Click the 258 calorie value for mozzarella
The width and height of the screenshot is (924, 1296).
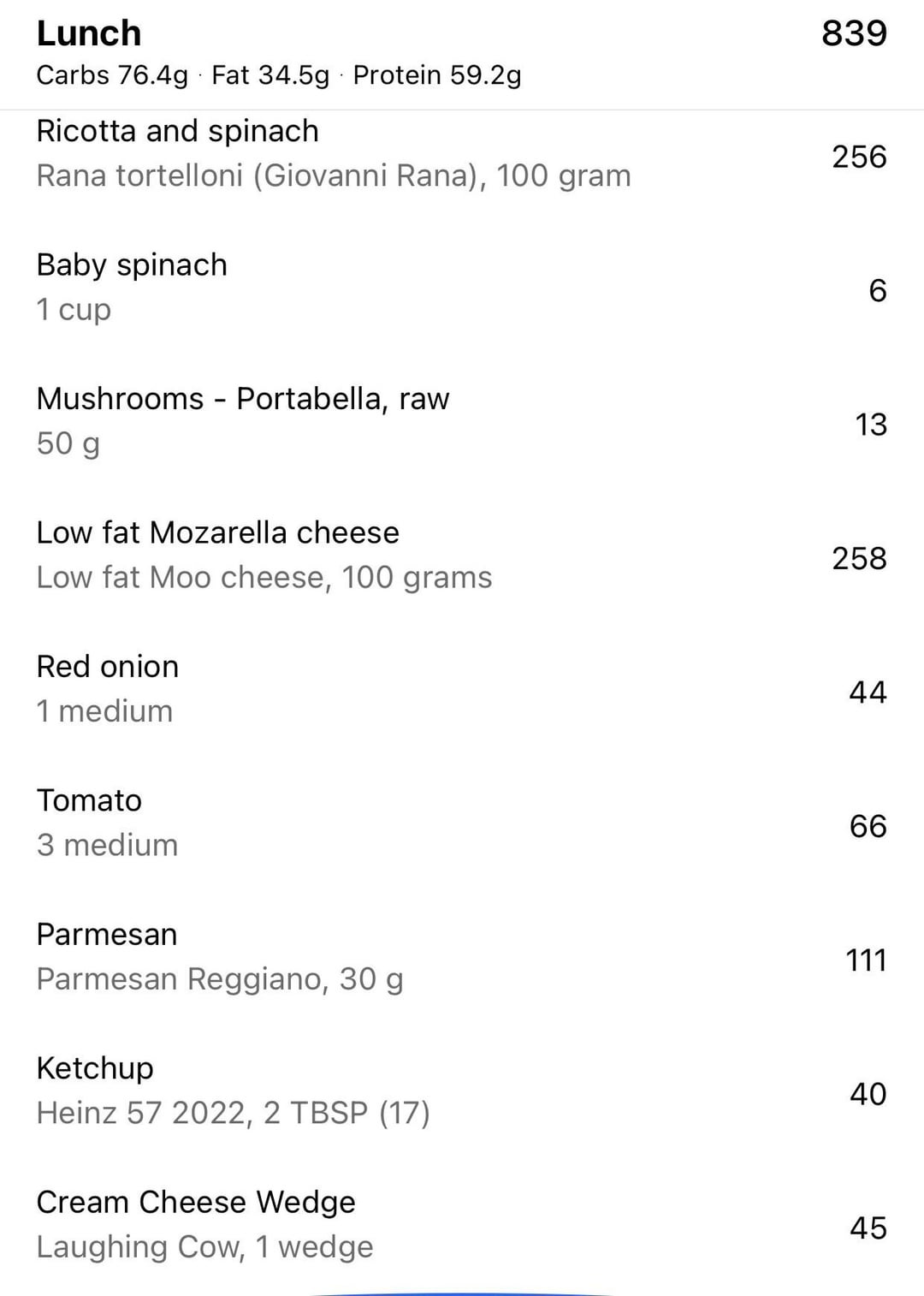pos(859,558)
